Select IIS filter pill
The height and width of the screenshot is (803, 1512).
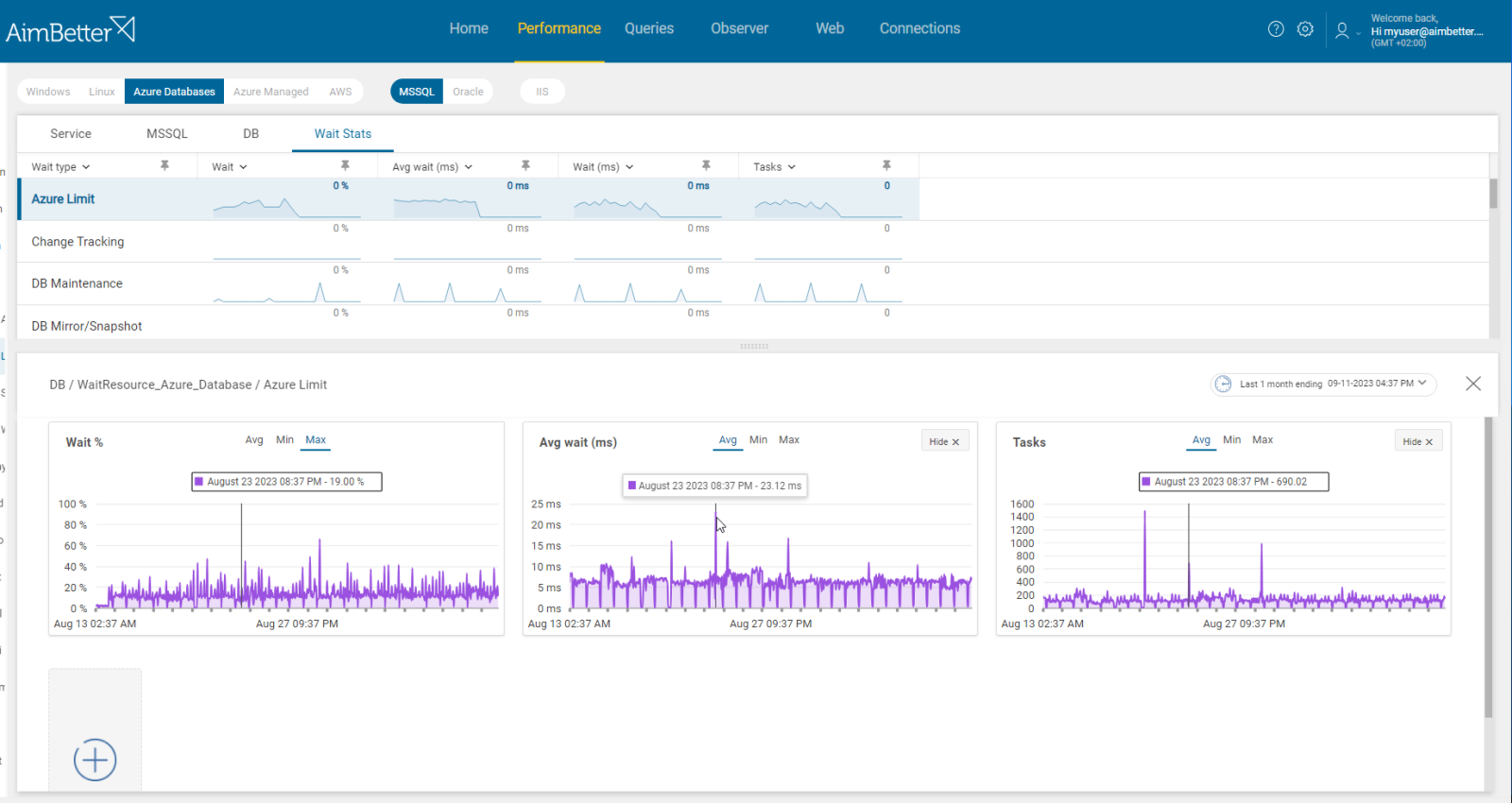[x=542, y=92]
